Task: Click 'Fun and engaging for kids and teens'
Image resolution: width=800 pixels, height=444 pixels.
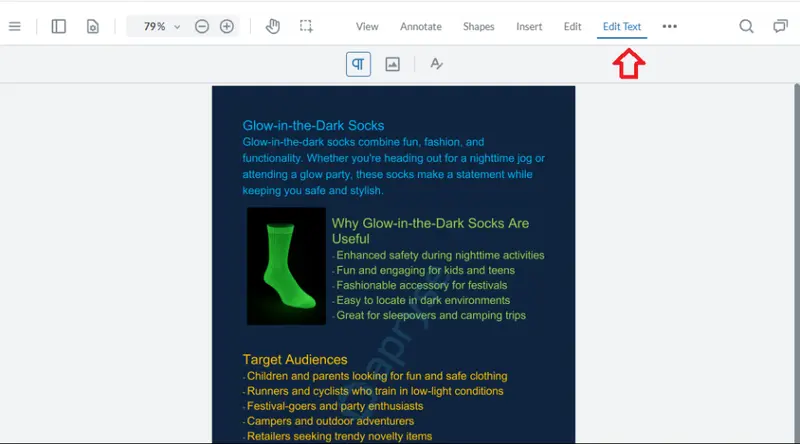Action: (423, 270)
